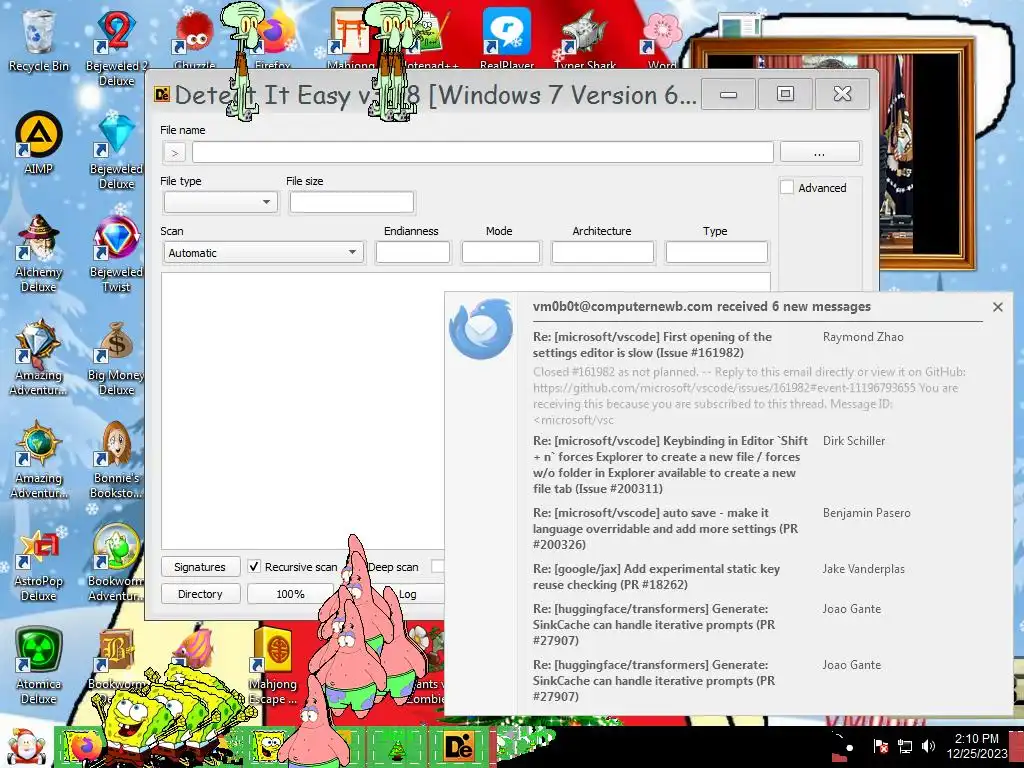The image size is (1024, 768).
Task: Open the Scan mode Automatic dropdown
Action: tap(263, 253)
